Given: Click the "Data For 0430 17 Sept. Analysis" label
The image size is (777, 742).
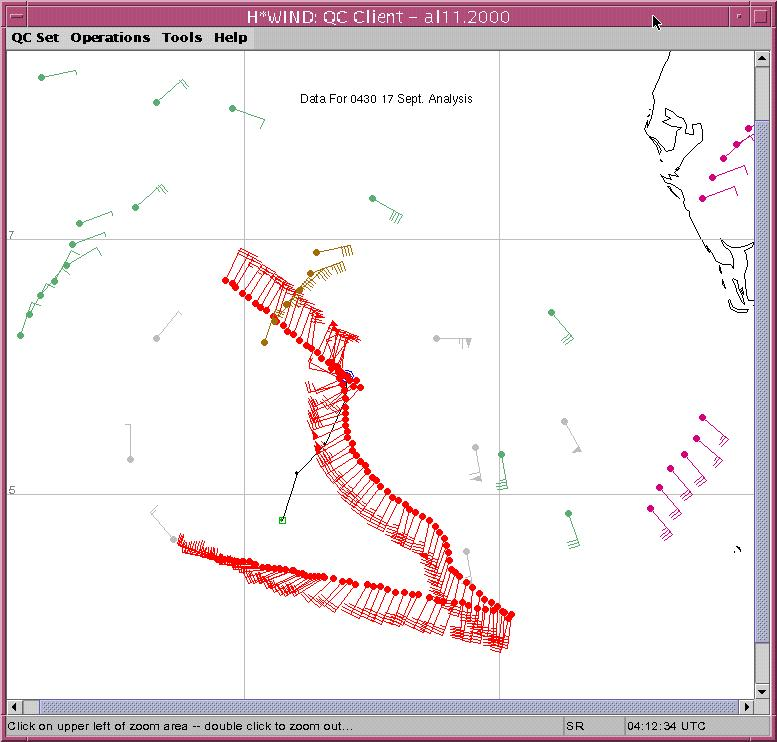Looking at the screenshot, I should coord(386,99).
